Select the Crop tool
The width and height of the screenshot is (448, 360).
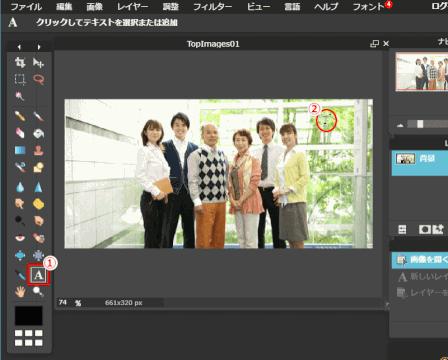click(x=20, y=62)
